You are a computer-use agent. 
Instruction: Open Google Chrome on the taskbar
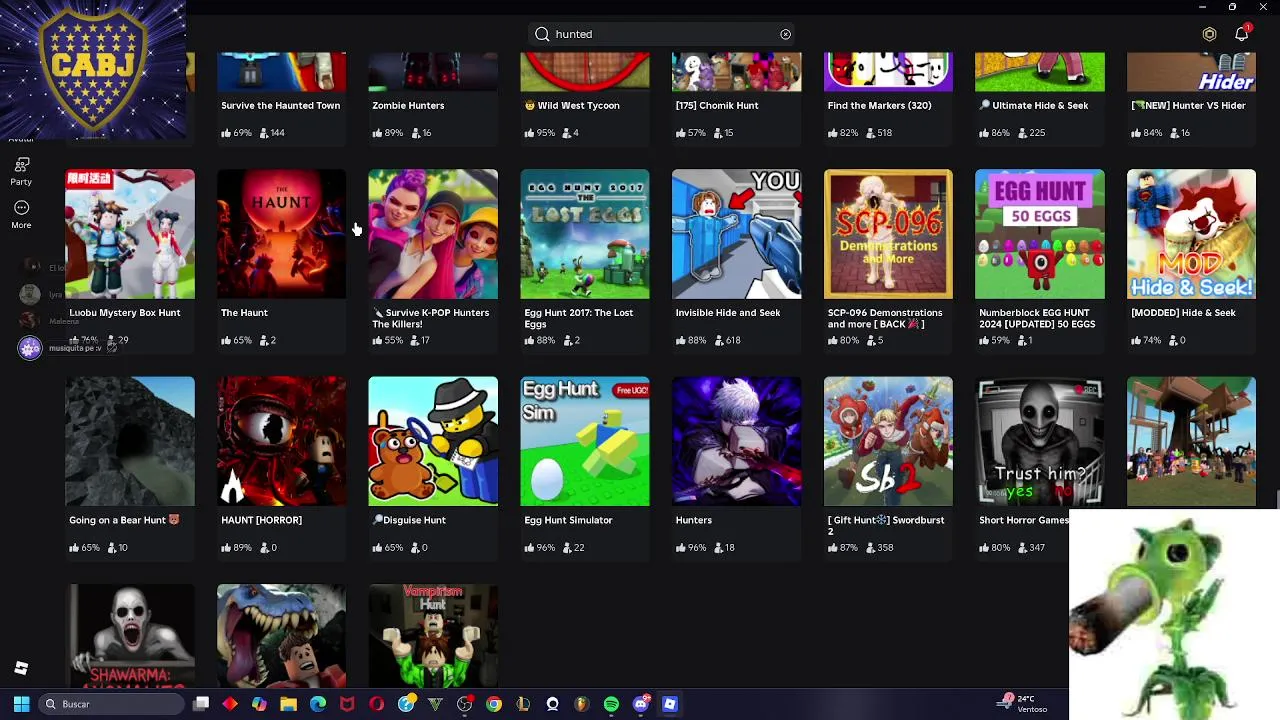494,704
